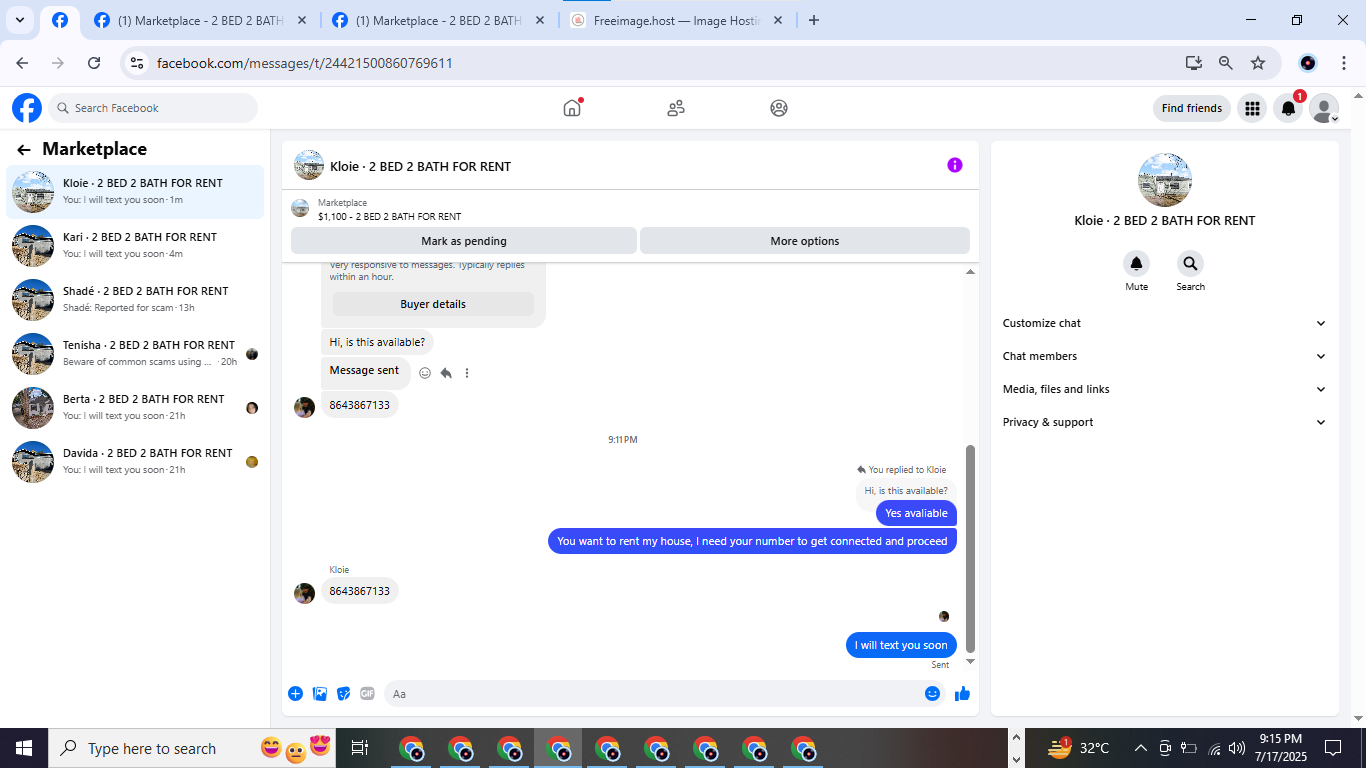View site information icon
This screenshot has height=768, width=1366.
138,63
